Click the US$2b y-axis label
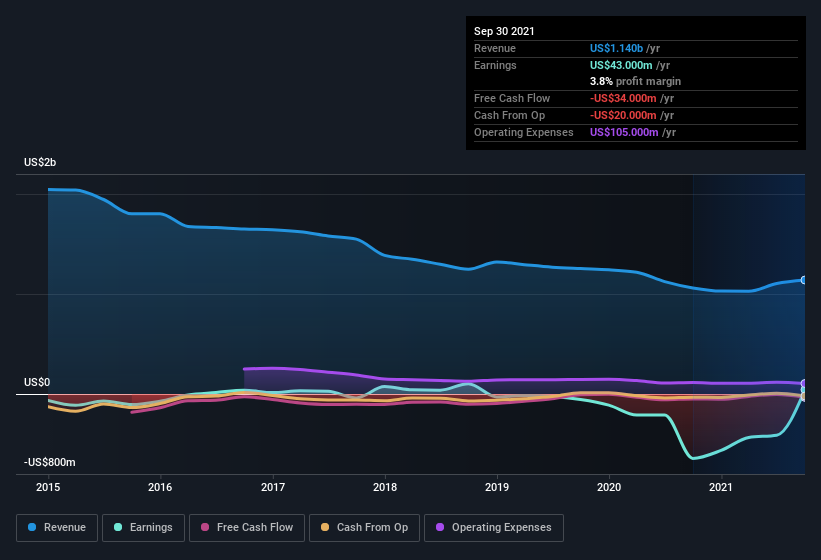Viewport: 821px width, 560px height. click(40, 162)
